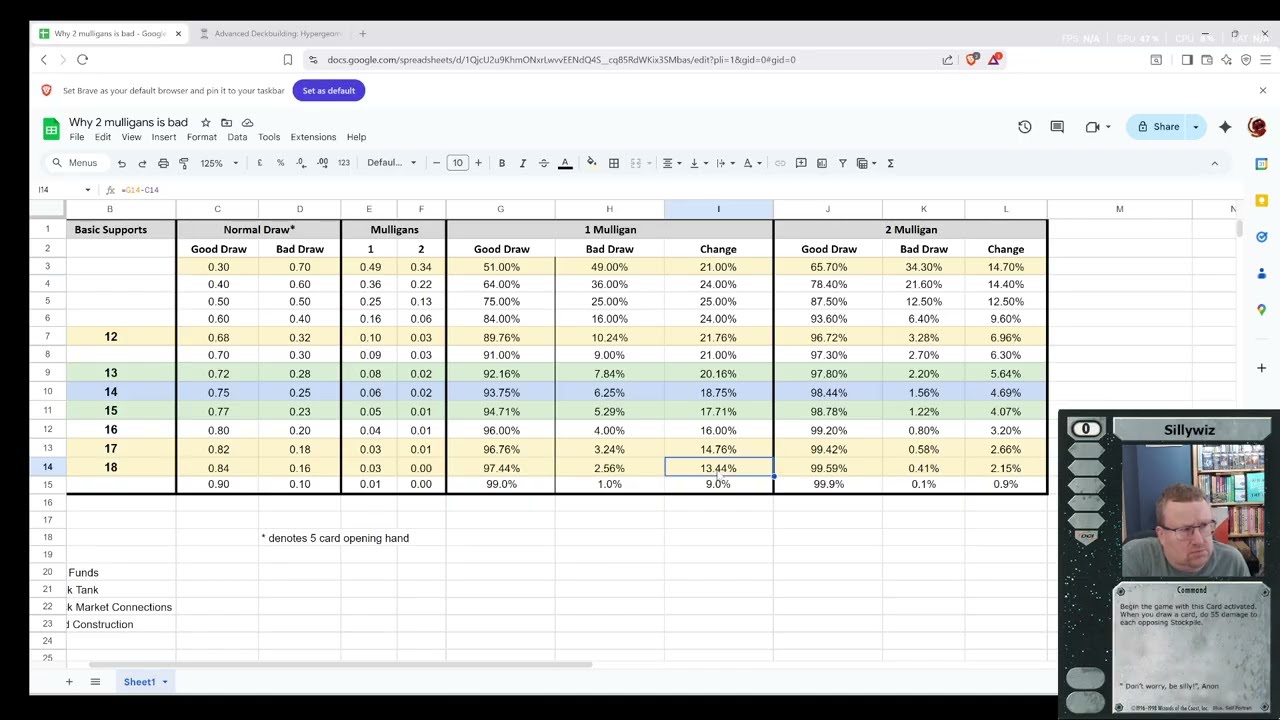Create a filter

pos(843,163)
